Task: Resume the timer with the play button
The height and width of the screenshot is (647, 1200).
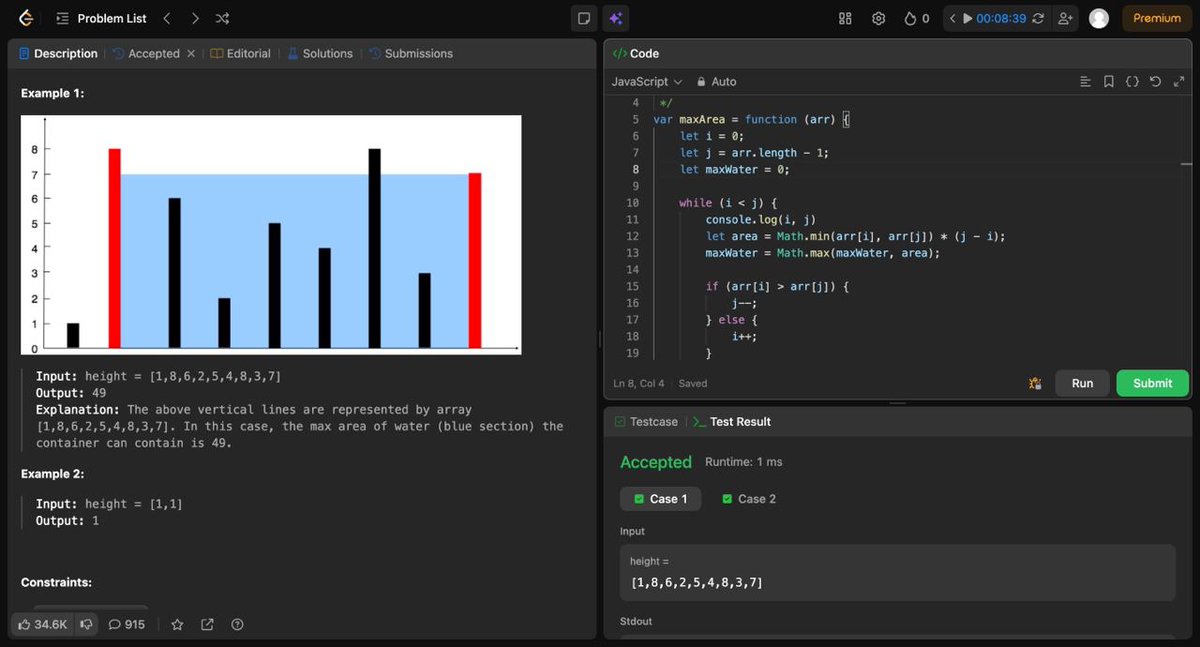Action: click(967, 18)
